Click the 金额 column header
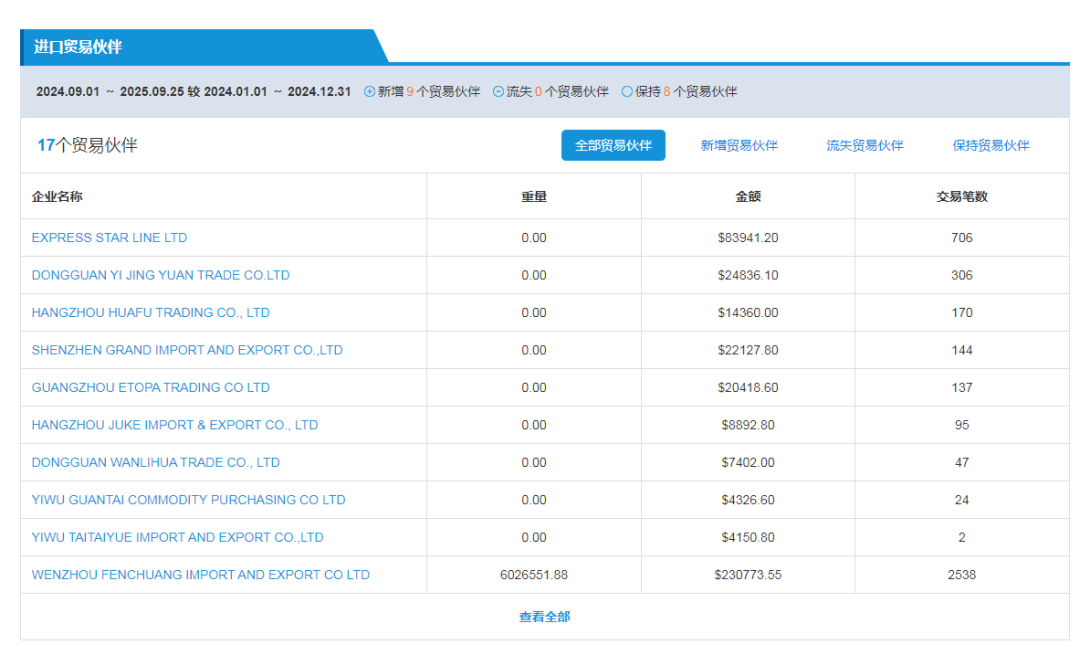Screen dimensions: 1080x655 click(748, 197)
